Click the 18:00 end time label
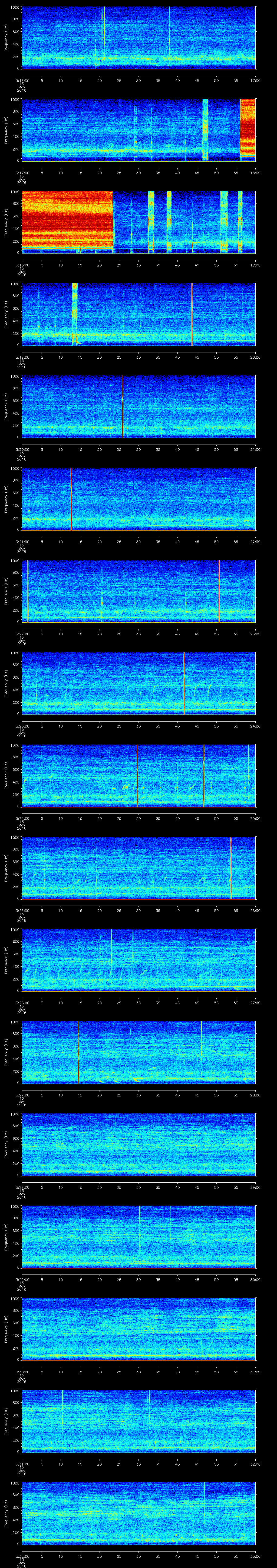 coord(256,173)
